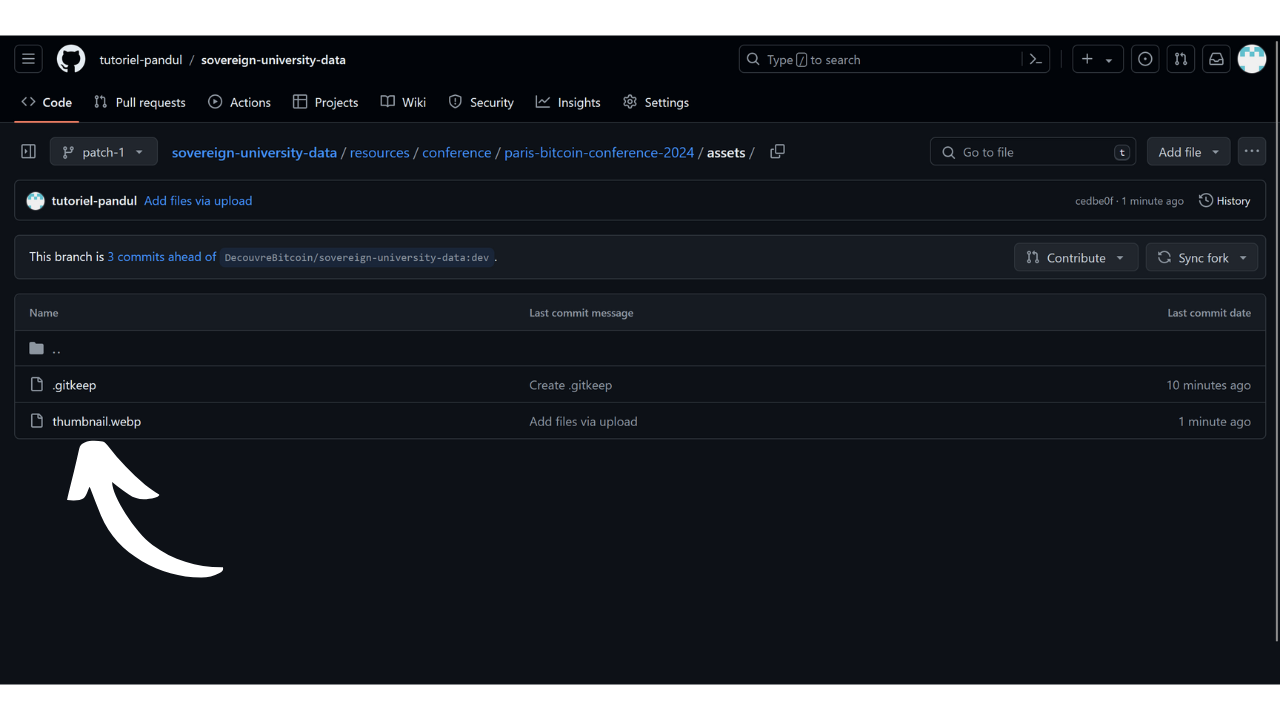
Task: Open the thumbnail.webp file
Action: coord(96,421)
